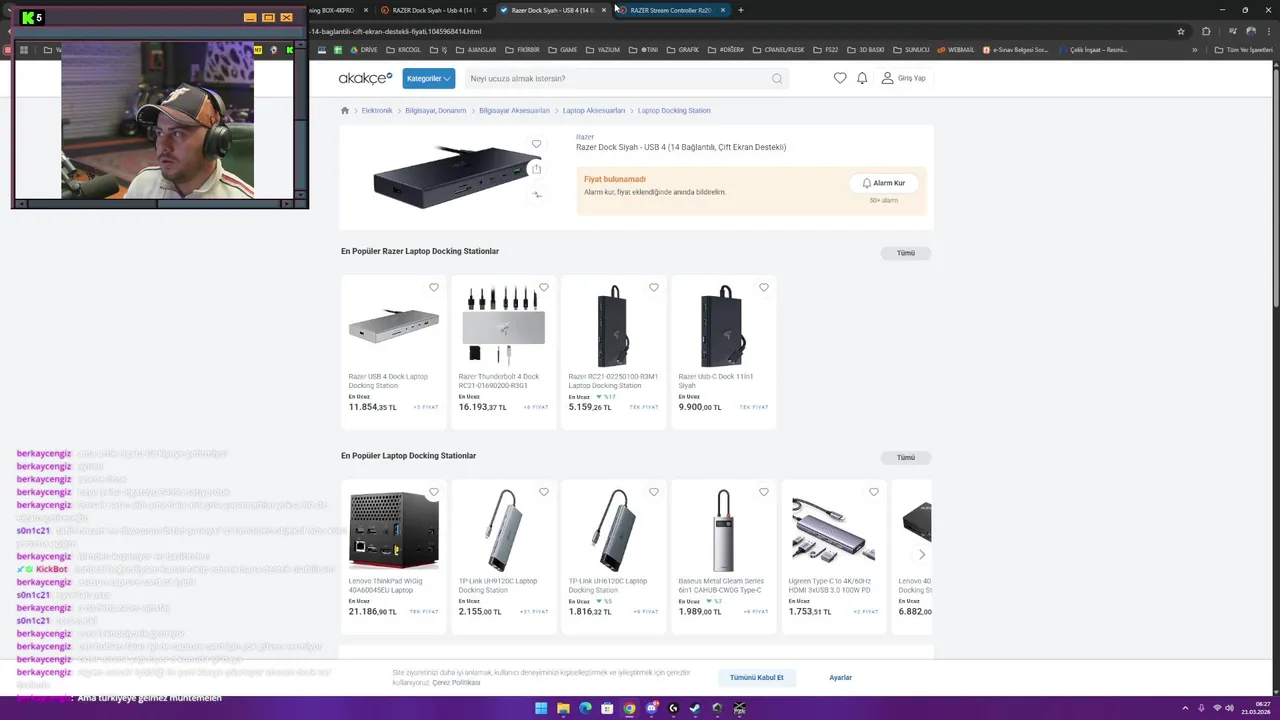Screen dimensions: 1280x720
Task: Bookmark page with star icon
Action: tap(1181, 31)
